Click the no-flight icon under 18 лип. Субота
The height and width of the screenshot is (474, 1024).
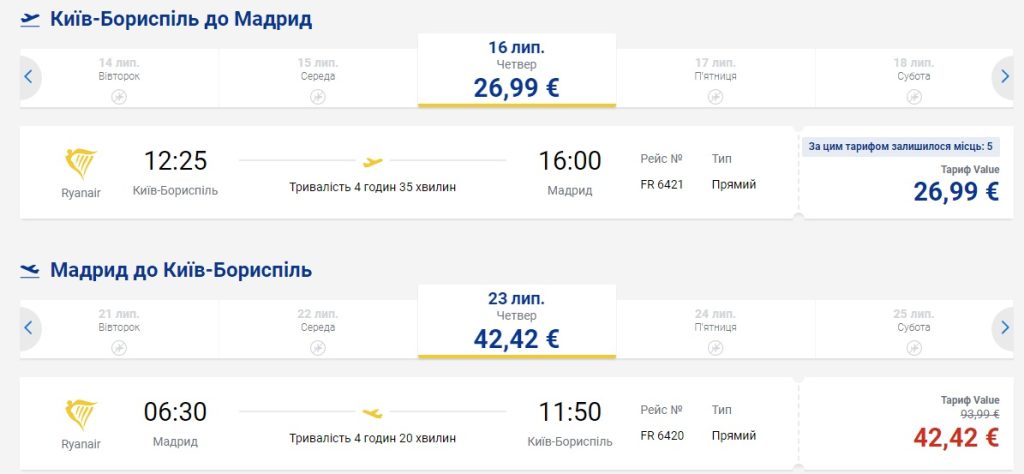913,96
